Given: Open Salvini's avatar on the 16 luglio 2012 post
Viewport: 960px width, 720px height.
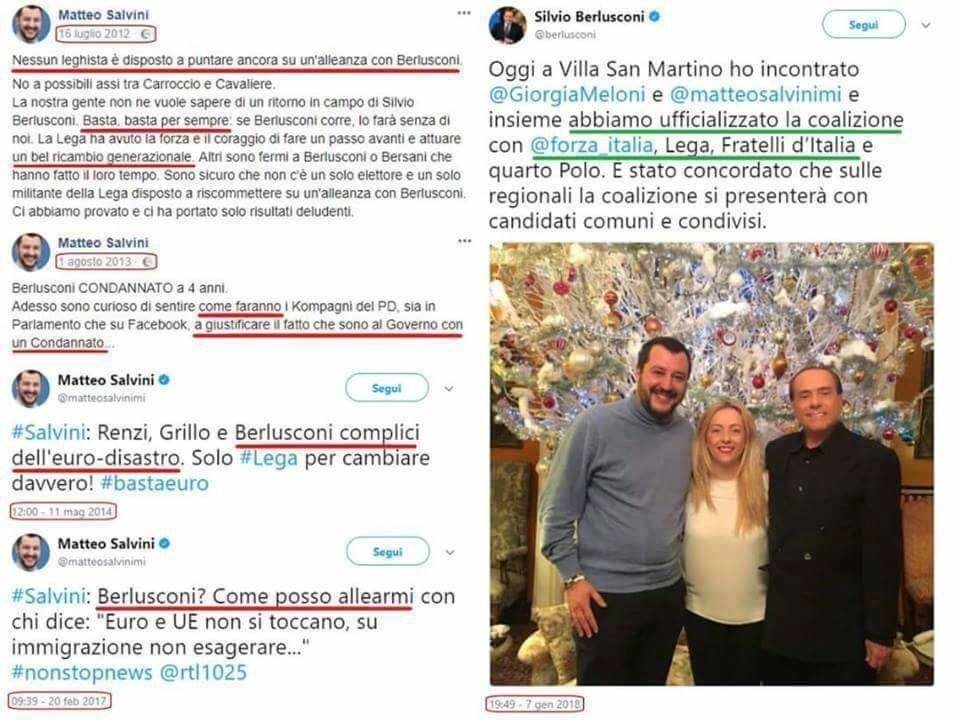Looking at the screenshot, I should click(x=31, y=24).
